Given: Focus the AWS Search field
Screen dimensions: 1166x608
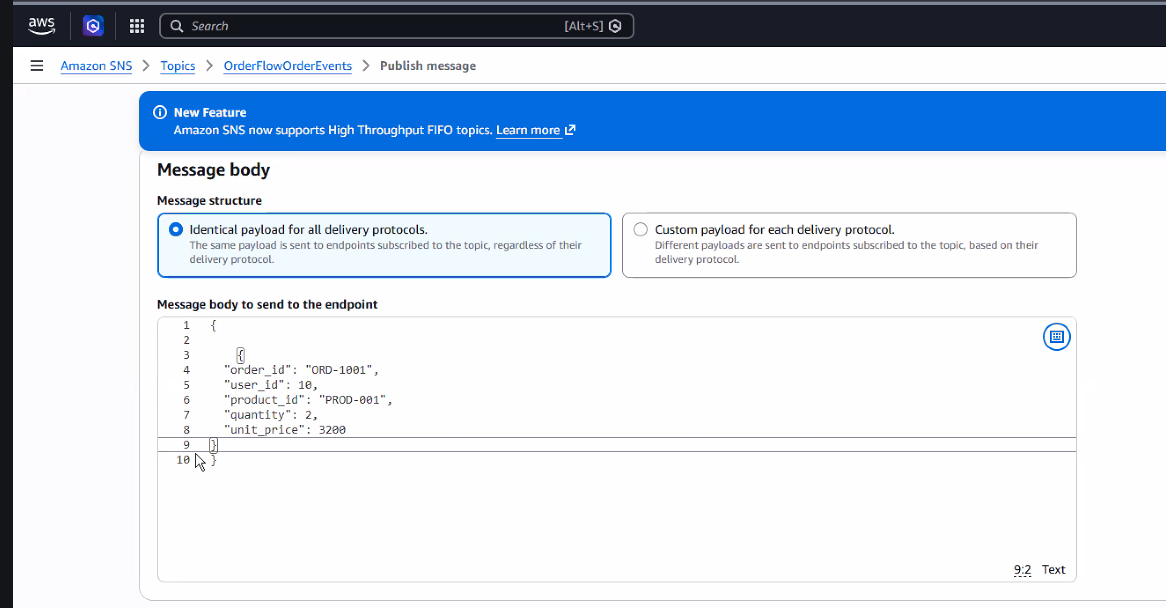Looking at the screenshot, I should (x=396, y=26).
